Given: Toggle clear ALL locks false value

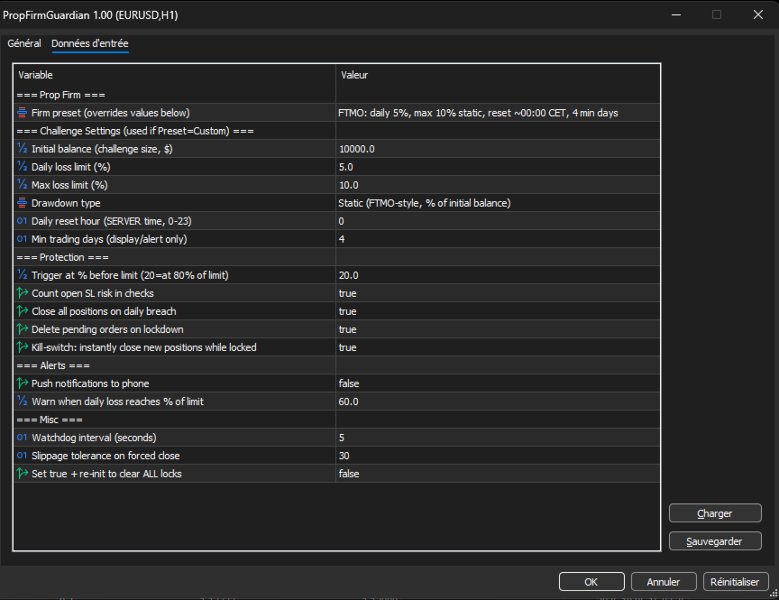Looking at the screenshot, I should [x=498, y=473].
